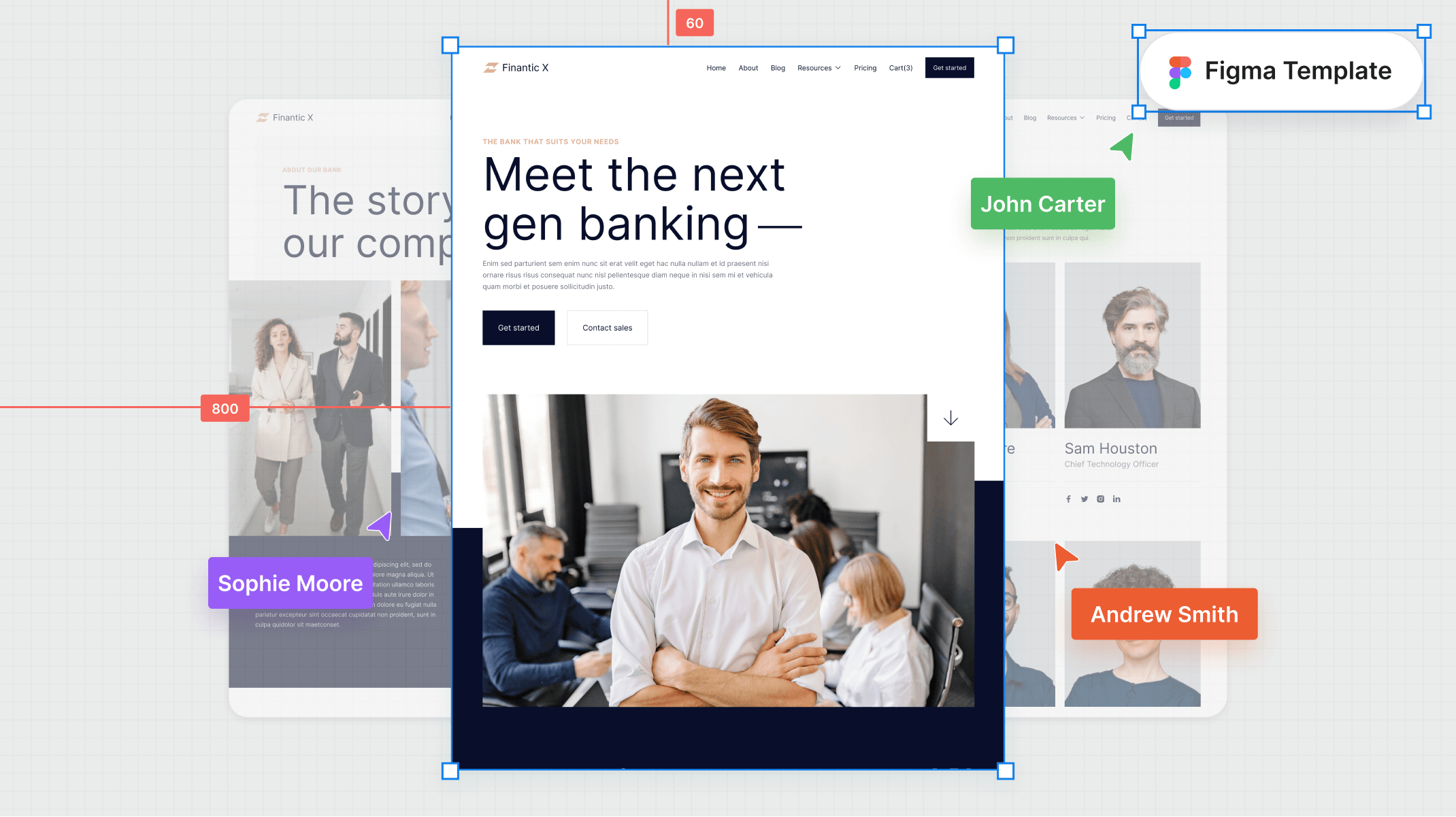Screen dimensions: 1456x817
Task: Toggle the John Carter collaborator badge
Action: click(1042, 204)
